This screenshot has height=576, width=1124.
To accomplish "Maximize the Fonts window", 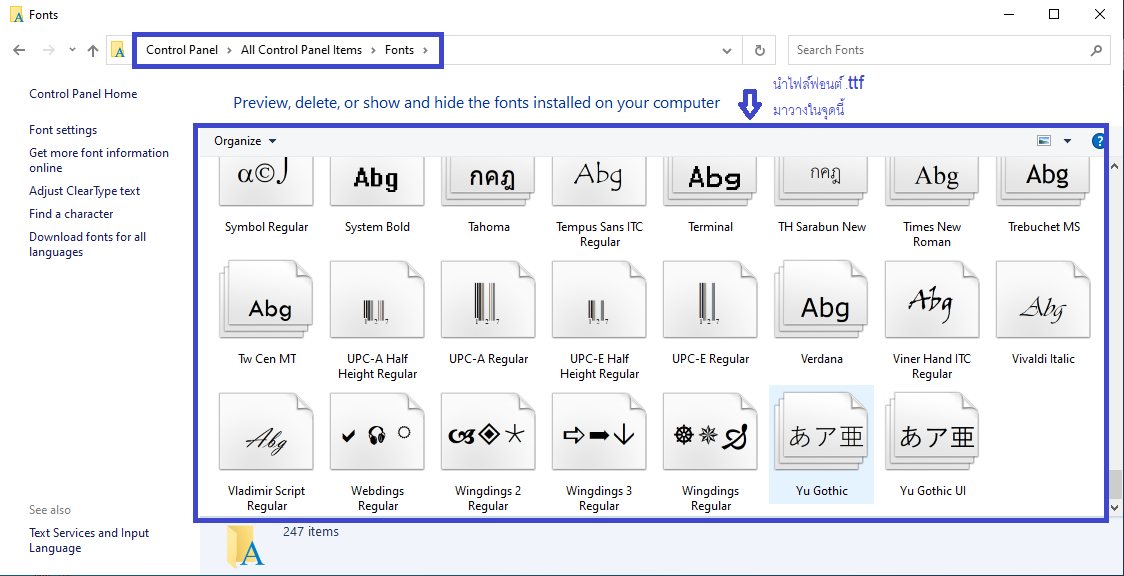I will tap(1054, 14).
